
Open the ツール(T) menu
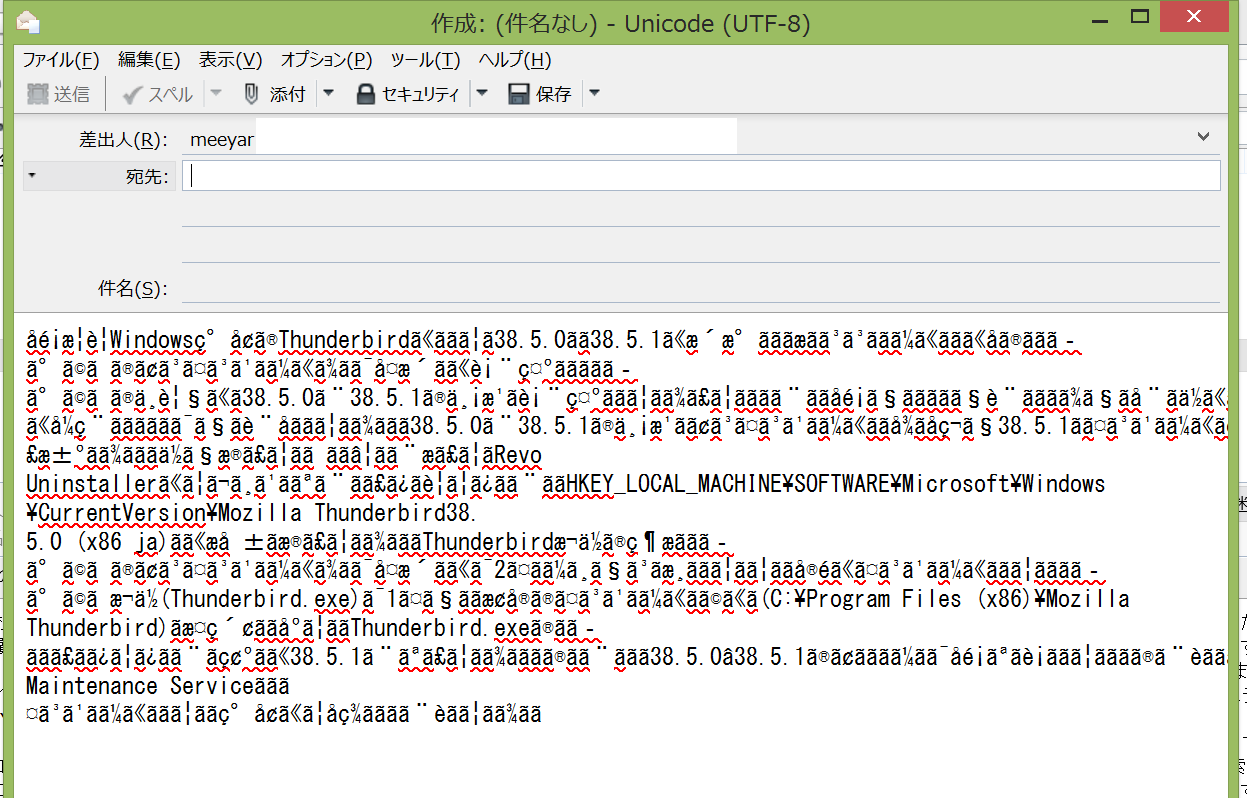[x=425, y=60]
